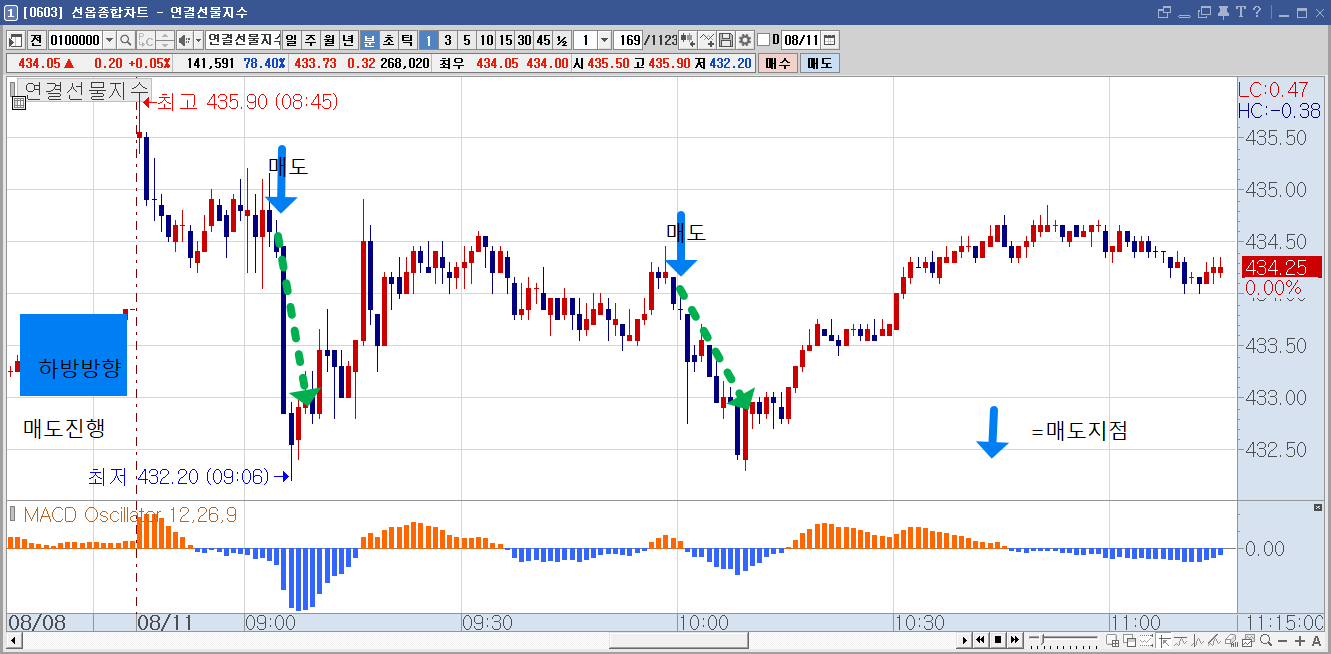Zoom in chart with plus icon
1331x654 pixels.
1300,641
